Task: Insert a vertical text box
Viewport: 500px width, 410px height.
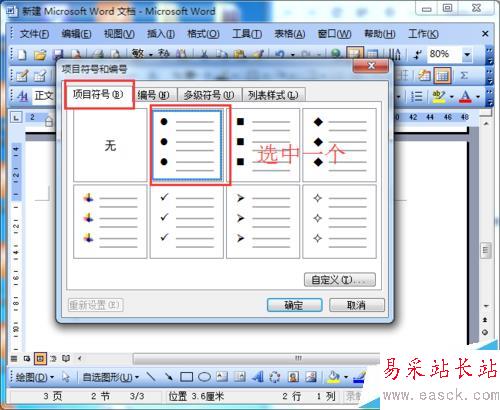Action: point(239,377)
